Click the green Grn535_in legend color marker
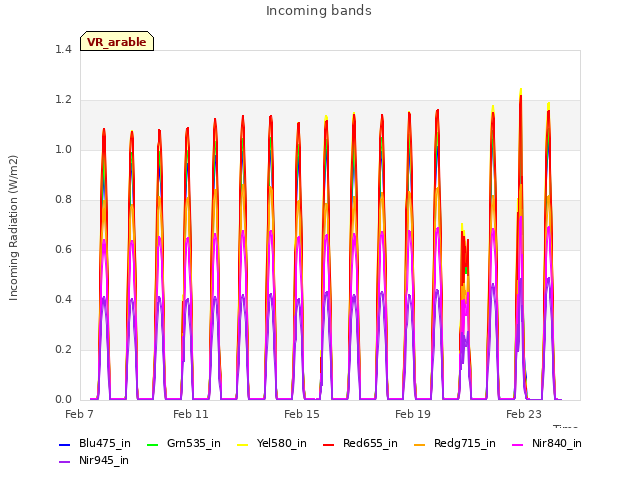640x480 pixels. coord(152,444)
